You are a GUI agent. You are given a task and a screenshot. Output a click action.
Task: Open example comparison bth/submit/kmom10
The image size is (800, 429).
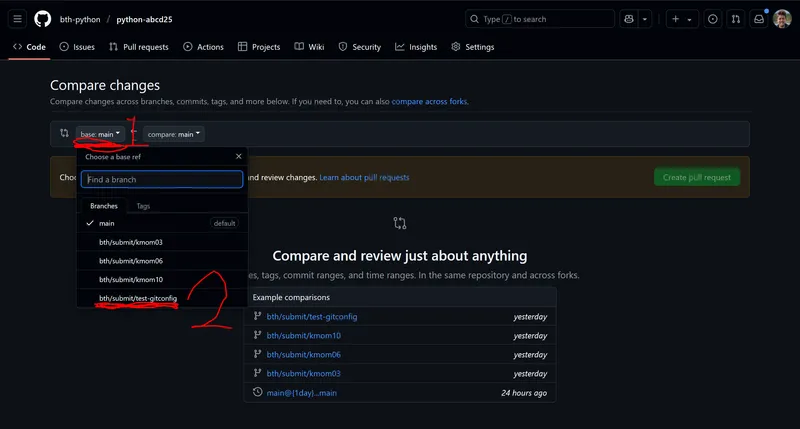(304, 336)
